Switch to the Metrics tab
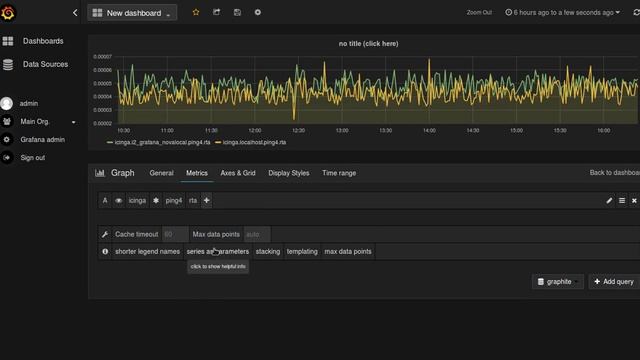The height and width of the screenshot is (360, 640). tap(197, 173)
